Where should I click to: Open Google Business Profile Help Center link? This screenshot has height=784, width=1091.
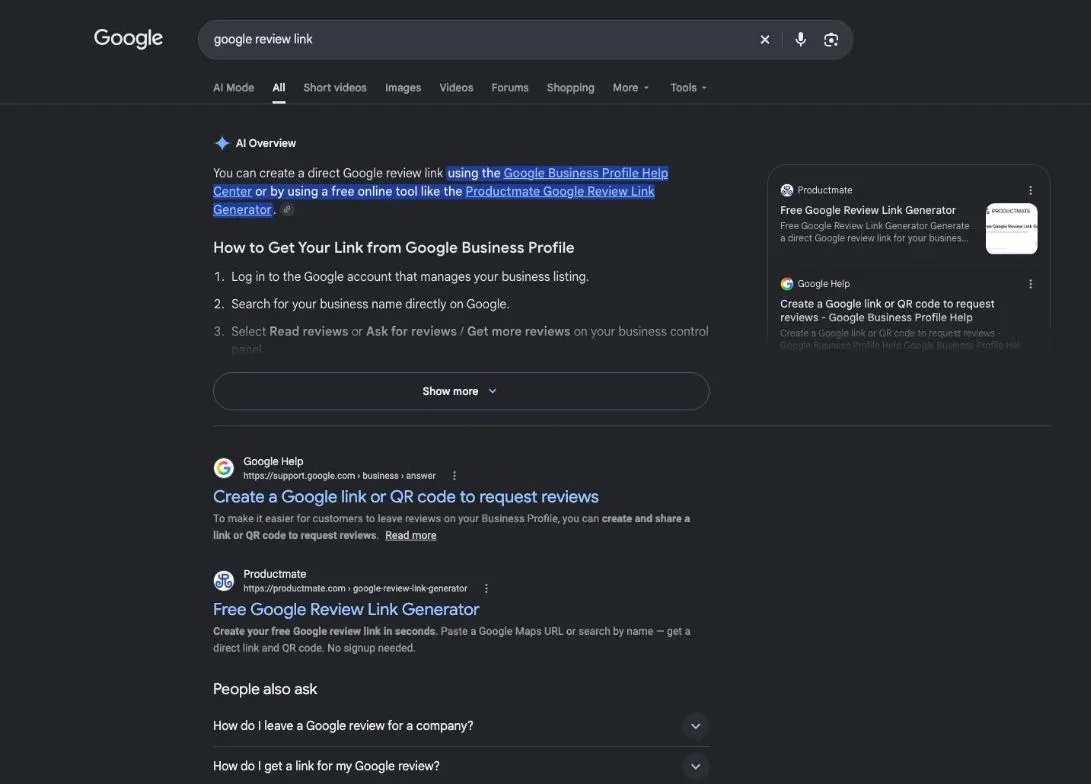[585, 173]
